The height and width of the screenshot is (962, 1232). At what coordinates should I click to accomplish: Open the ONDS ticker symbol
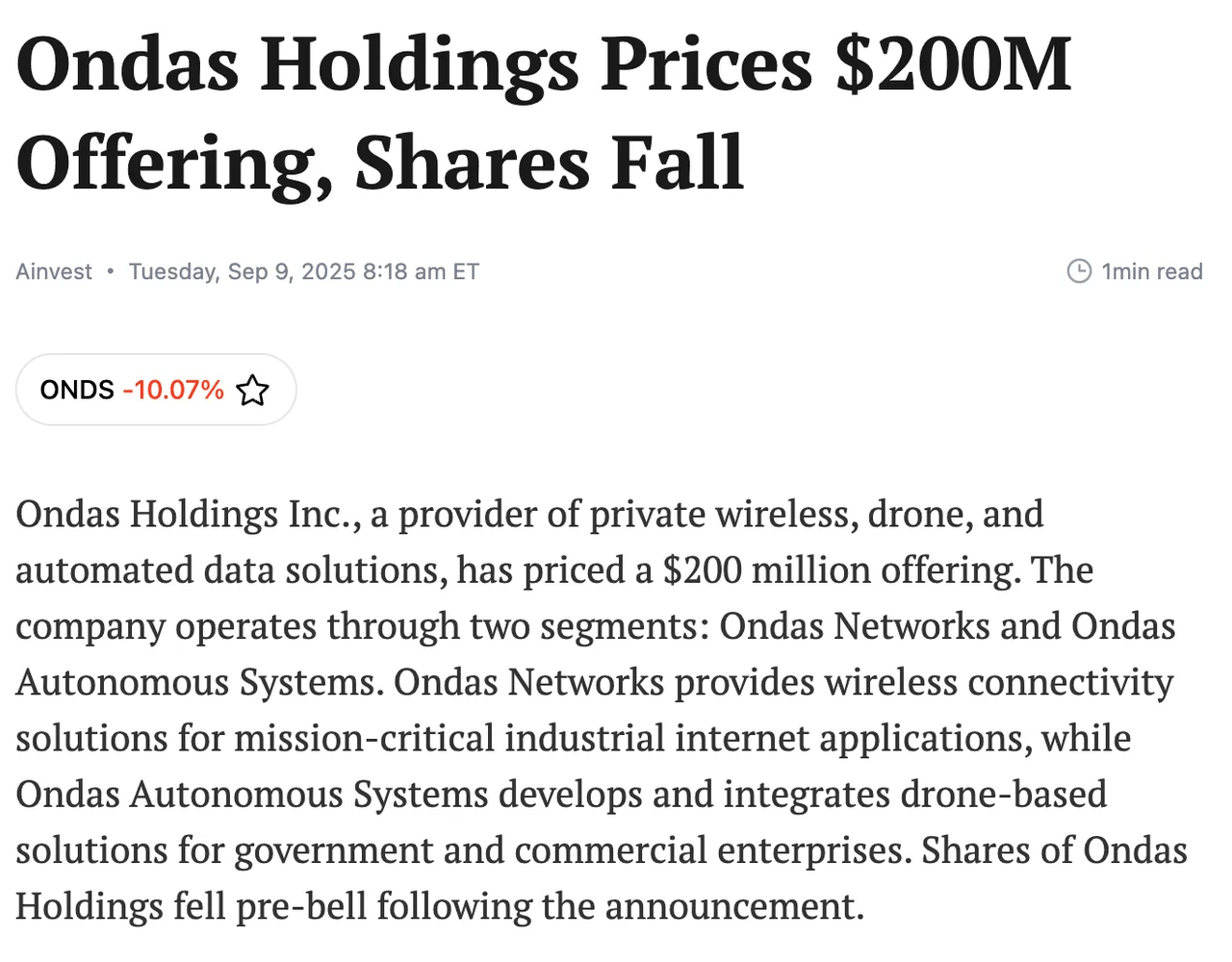point(77,390)
